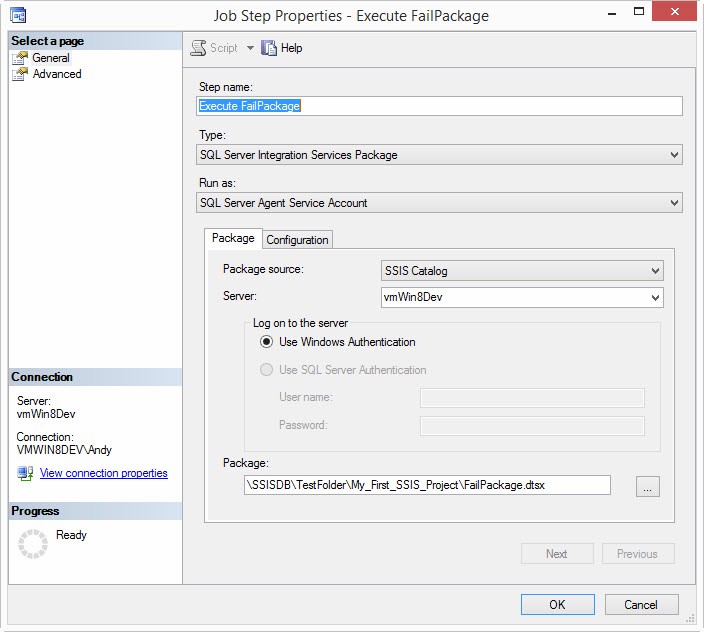Click the connection properties icon
Image resolution: width=704 pixels, height=632 pixels.
point(25,473)
